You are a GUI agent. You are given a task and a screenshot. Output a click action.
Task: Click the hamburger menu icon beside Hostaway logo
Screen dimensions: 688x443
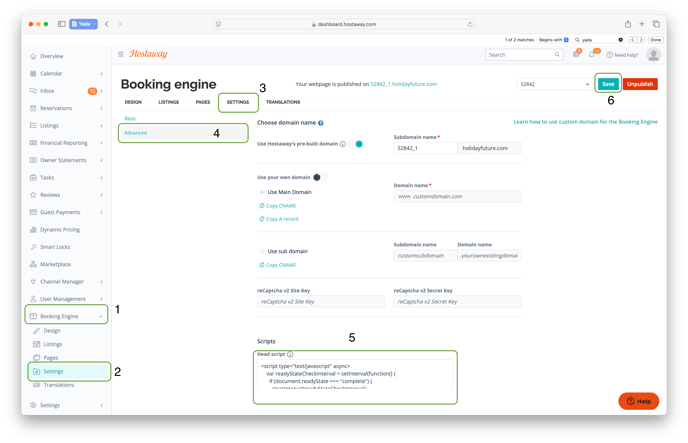(x=121, y=54)
